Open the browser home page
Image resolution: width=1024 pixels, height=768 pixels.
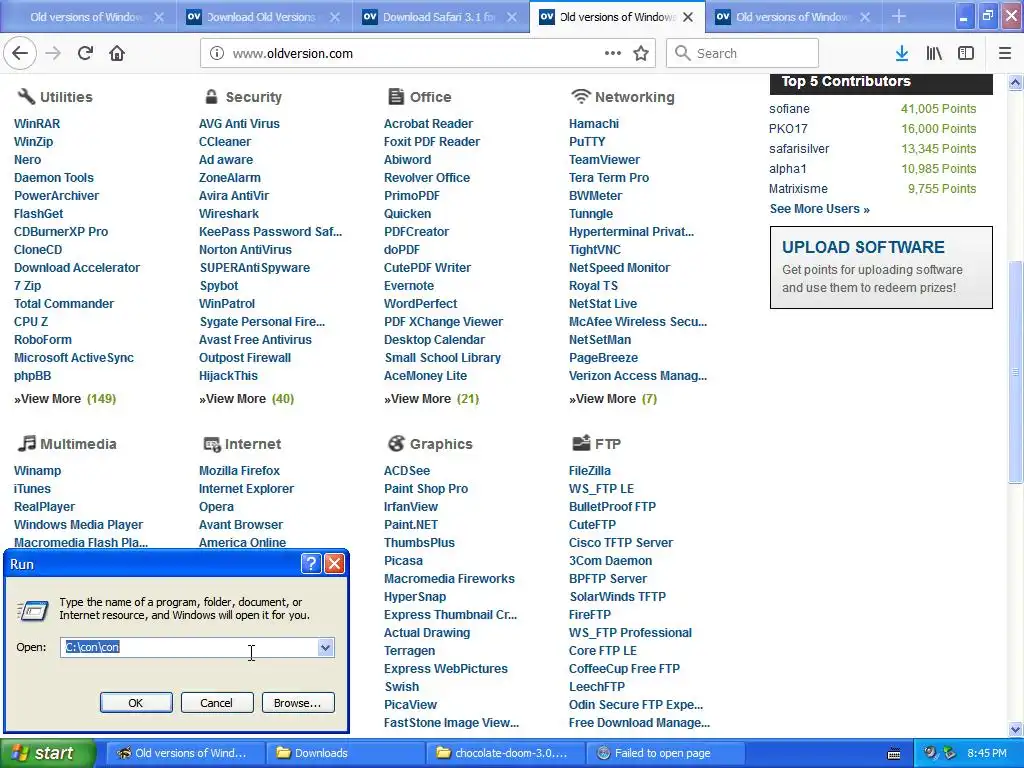[117, 53]
